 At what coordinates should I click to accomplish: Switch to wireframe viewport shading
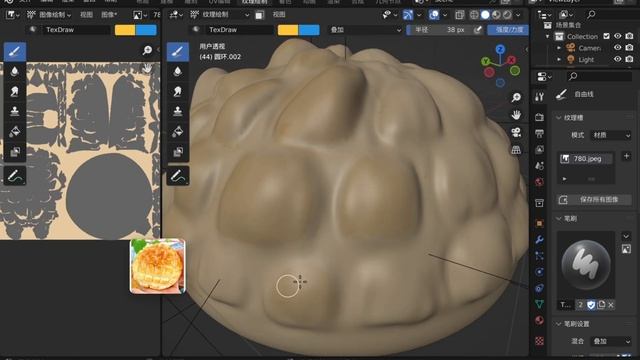(x=474, y=15)
